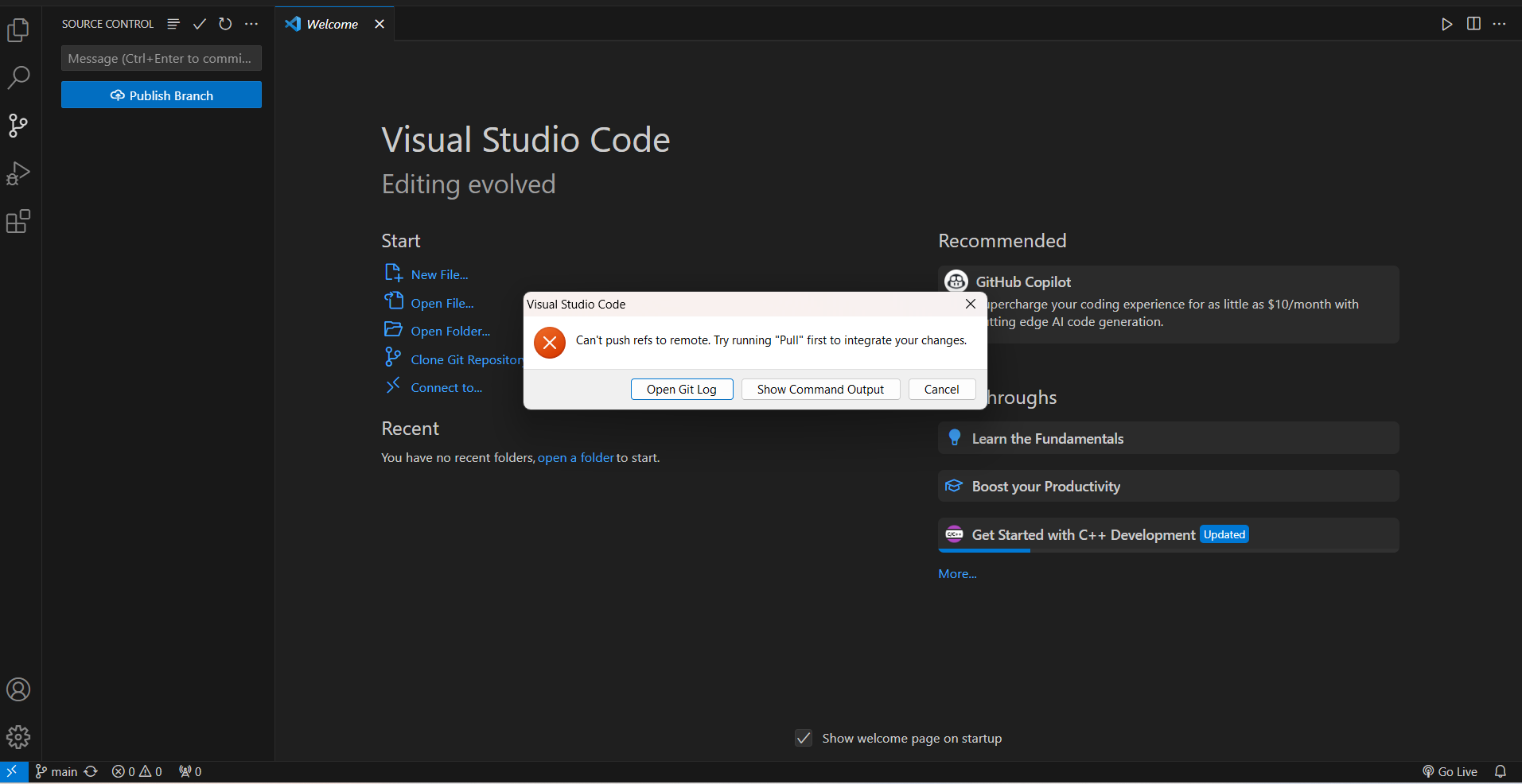Open remote window from status bar icon
Image resolution: width=1522 pixels, height=784 pixels.
(14, 771)
